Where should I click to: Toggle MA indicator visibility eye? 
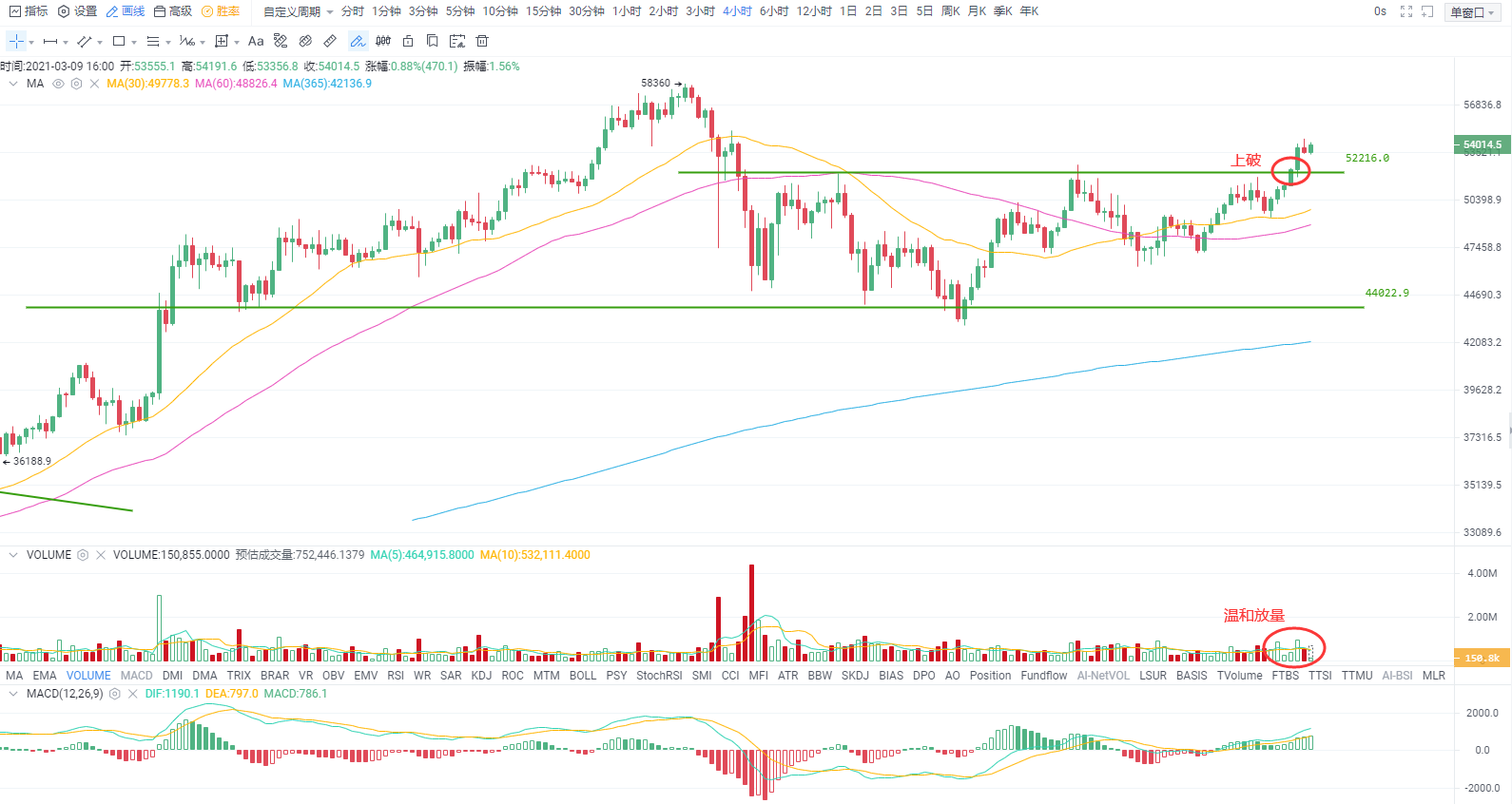(58, 84)
